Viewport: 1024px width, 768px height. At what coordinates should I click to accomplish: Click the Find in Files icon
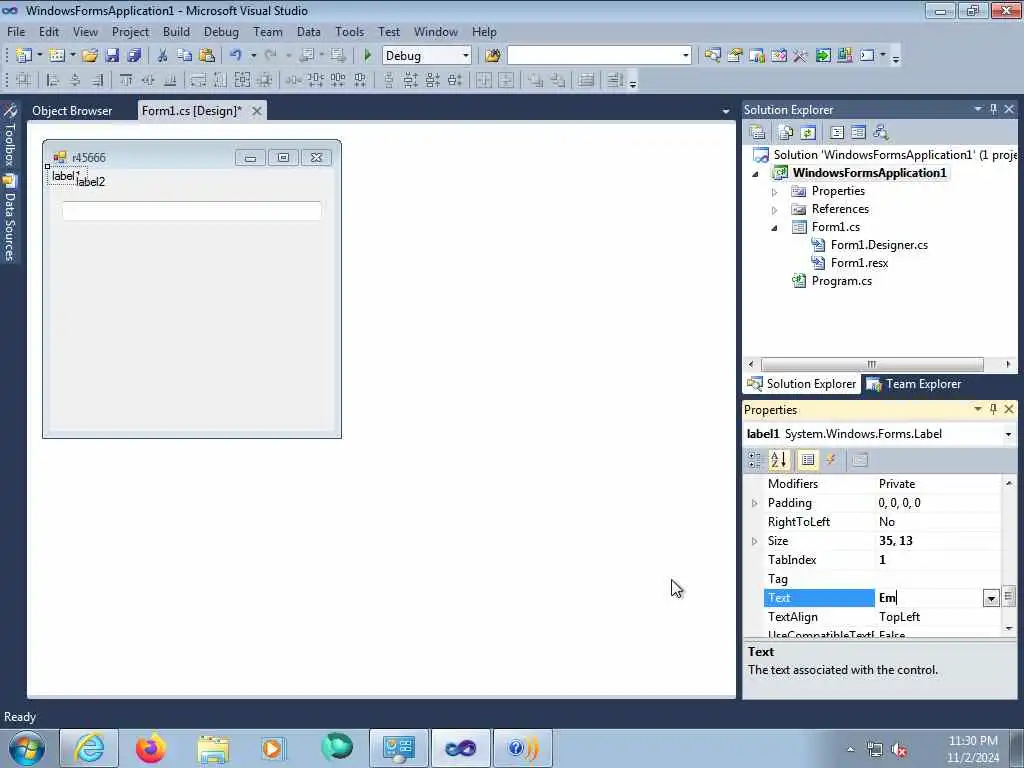tap(493, 56)
